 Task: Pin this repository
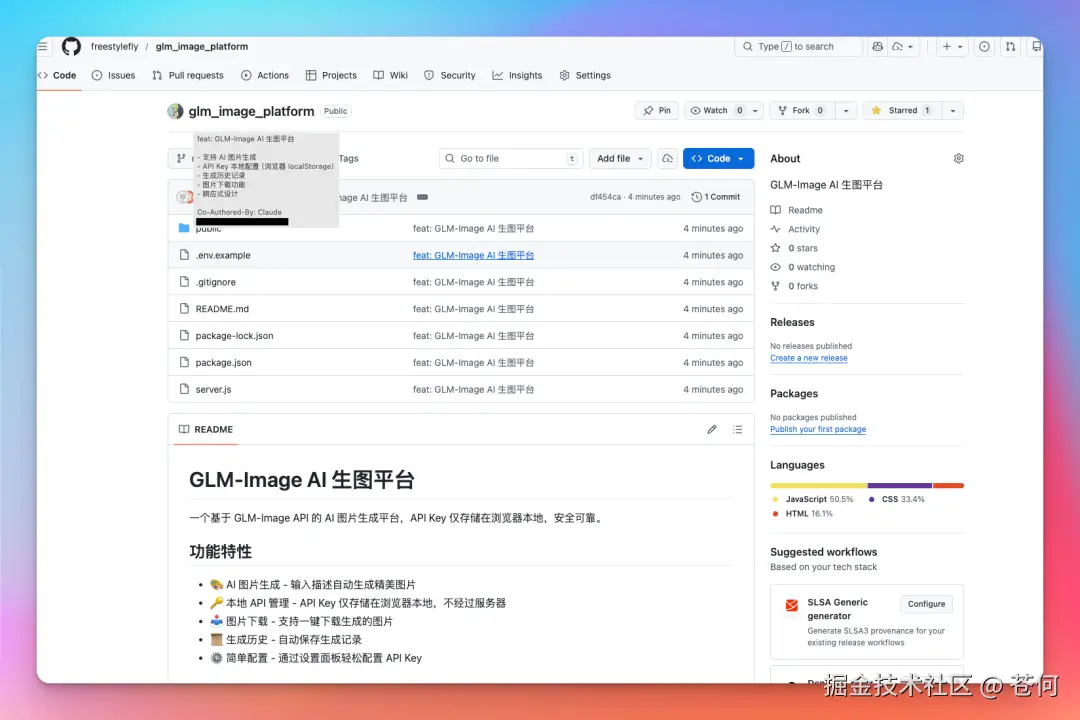[657, 110]
